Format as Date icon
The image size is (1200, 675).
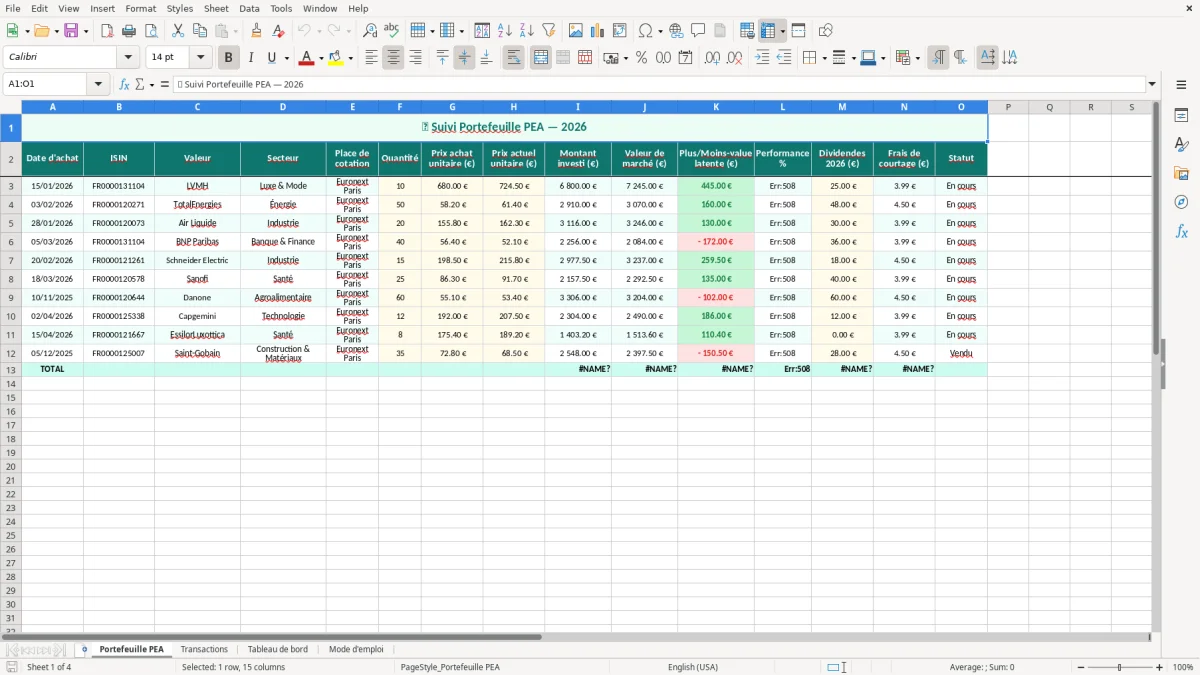point(685,58)
